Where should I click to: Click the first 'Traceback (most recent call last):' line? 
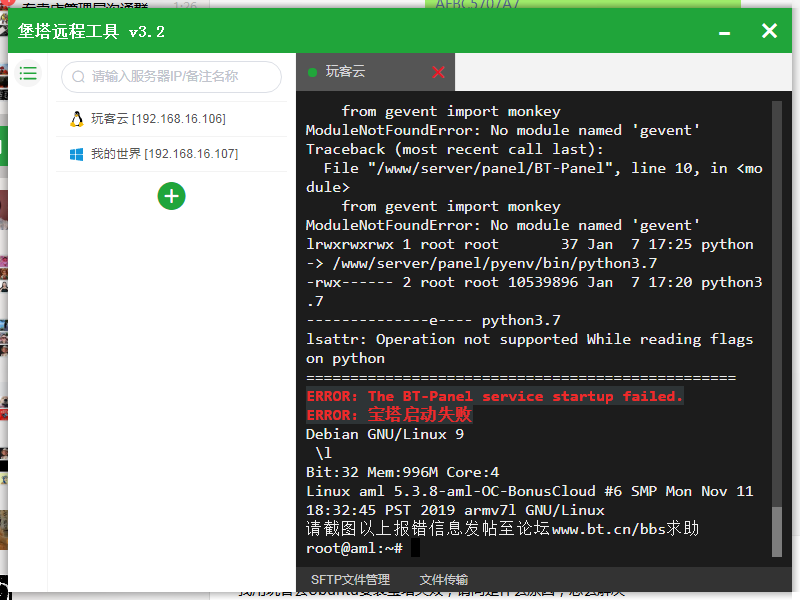(x=455, y=149)
